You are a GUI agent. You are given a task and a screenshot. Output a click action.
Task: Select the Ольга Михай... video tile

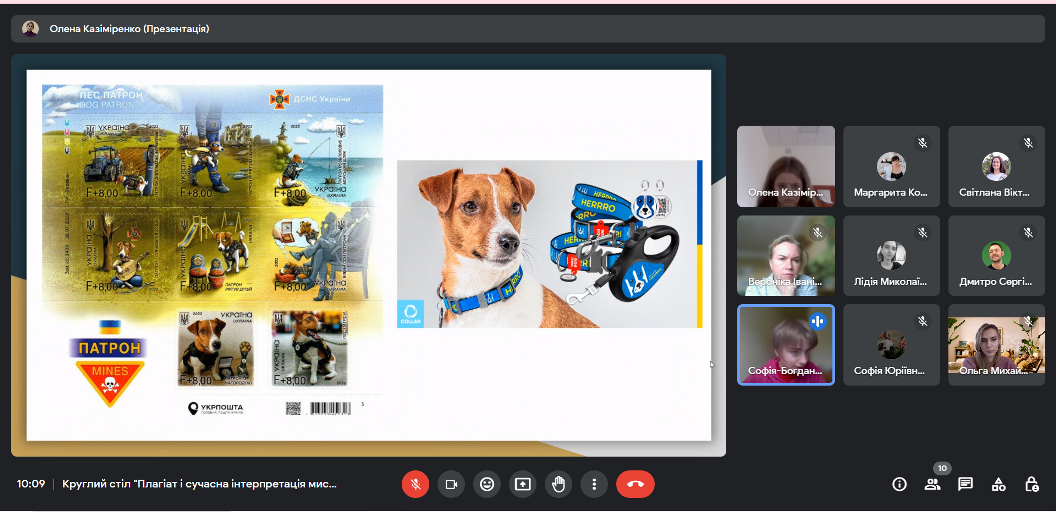tap(997, 345)
